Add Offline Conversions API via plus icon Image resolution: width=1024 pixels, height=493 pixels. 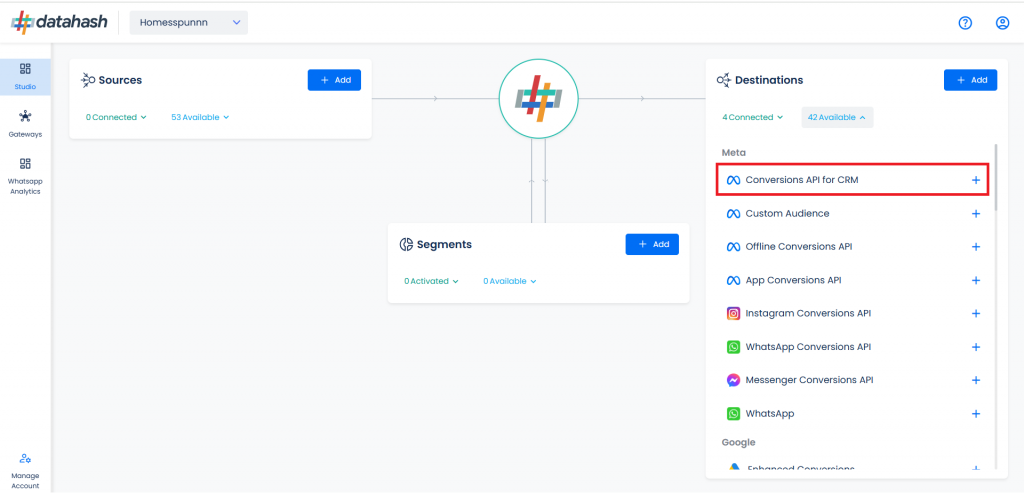pos(976,247)
